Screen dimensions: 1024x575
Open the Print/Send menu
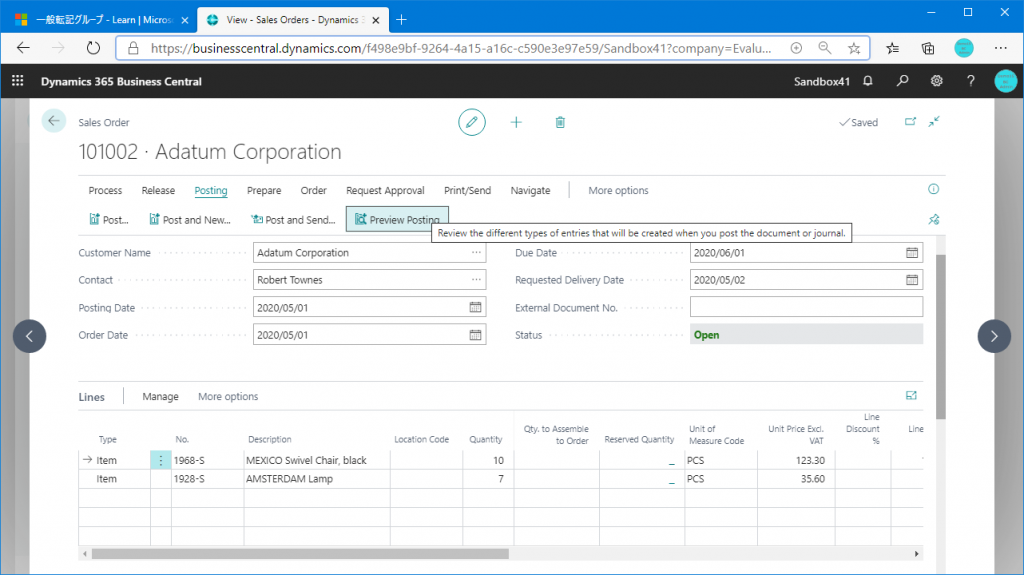[x=467, y=190]
